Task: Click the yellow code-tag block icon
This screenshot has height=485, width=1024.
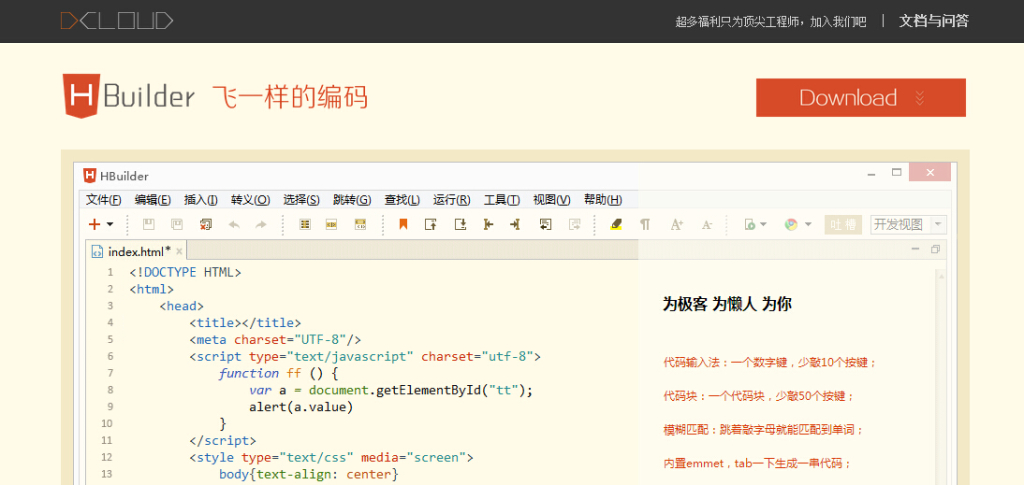Action: pos(332,225)
